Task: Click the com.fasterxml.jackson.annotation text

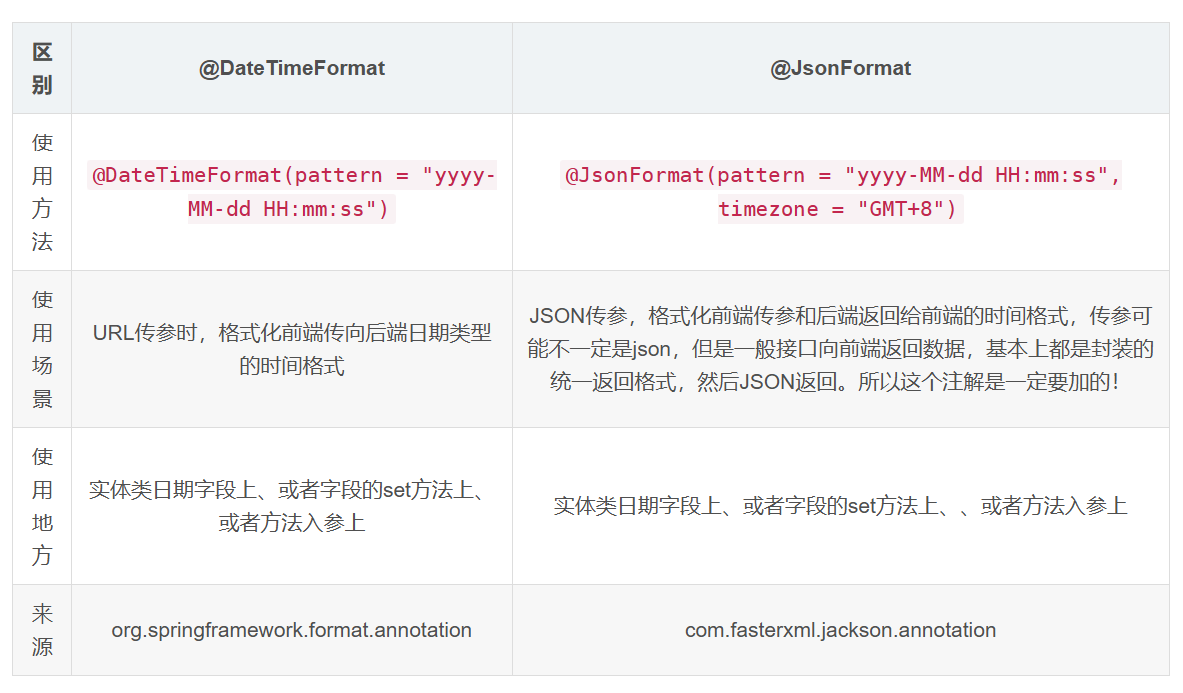Action: point(840,630)
